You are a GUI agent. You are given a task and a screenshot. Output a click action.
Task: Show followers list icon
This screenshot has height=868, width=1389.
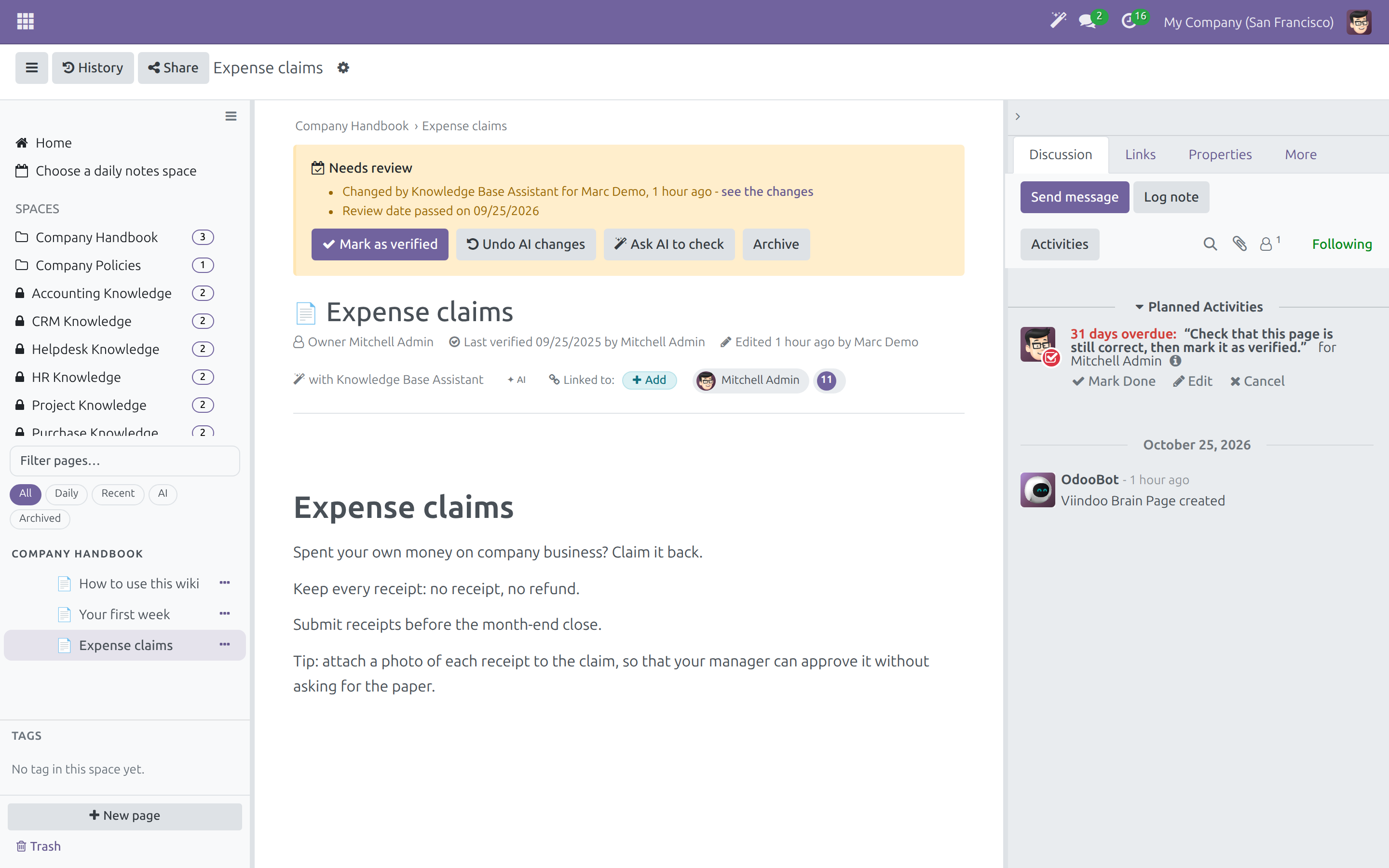coord(1269,244)
